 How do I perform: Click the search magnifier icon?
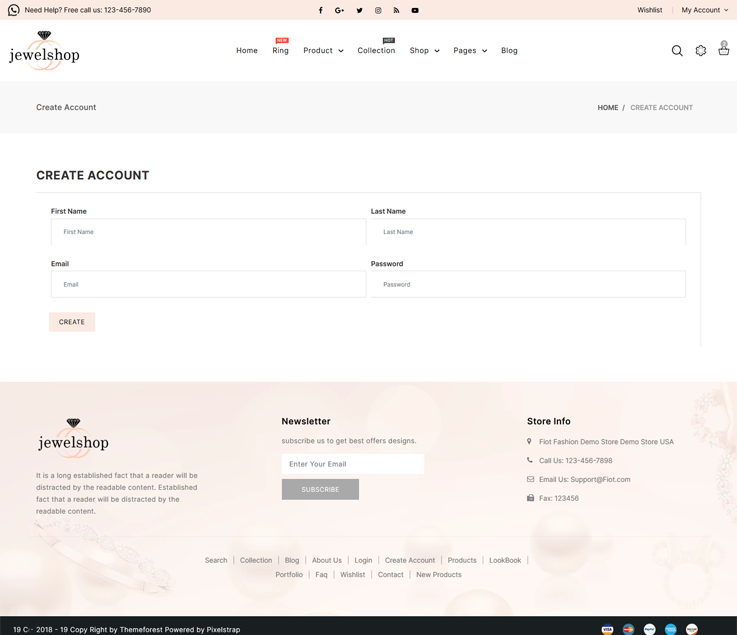(677, 50)
